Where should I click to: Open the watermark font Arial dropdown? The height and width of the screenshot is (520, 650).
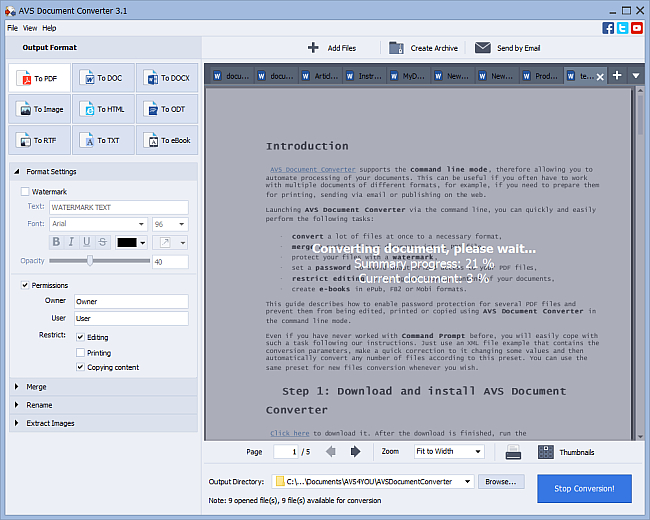pos(99,224)
